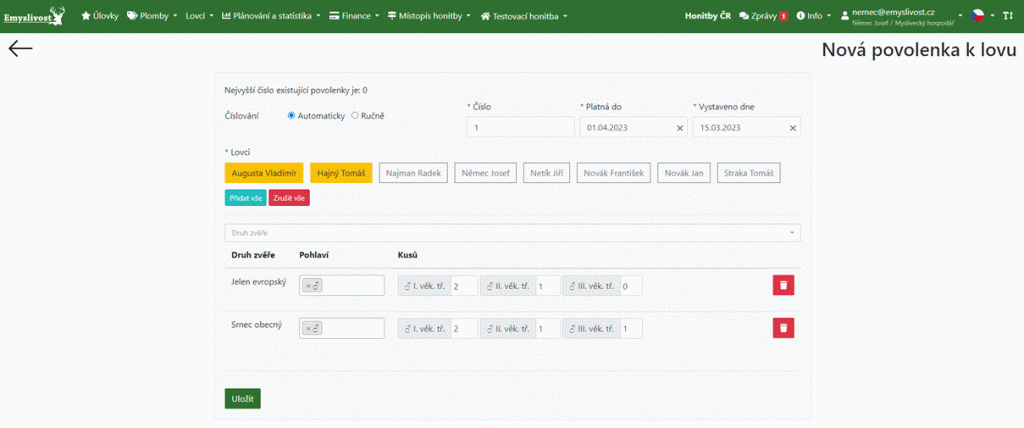Click the Nová povolenka k lovu heading
Screen dimensions: 1024x428
pyautogui.click(x=919, y=50)
